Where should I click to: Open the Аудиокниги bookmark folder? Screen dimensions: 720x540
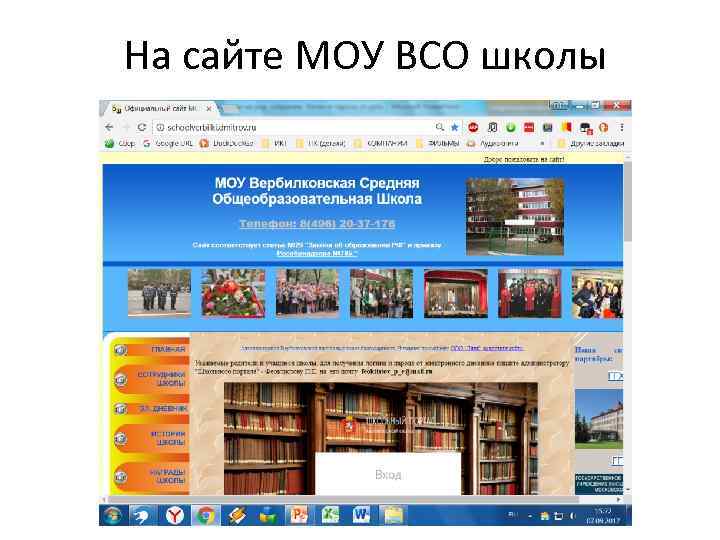[493, 143]
